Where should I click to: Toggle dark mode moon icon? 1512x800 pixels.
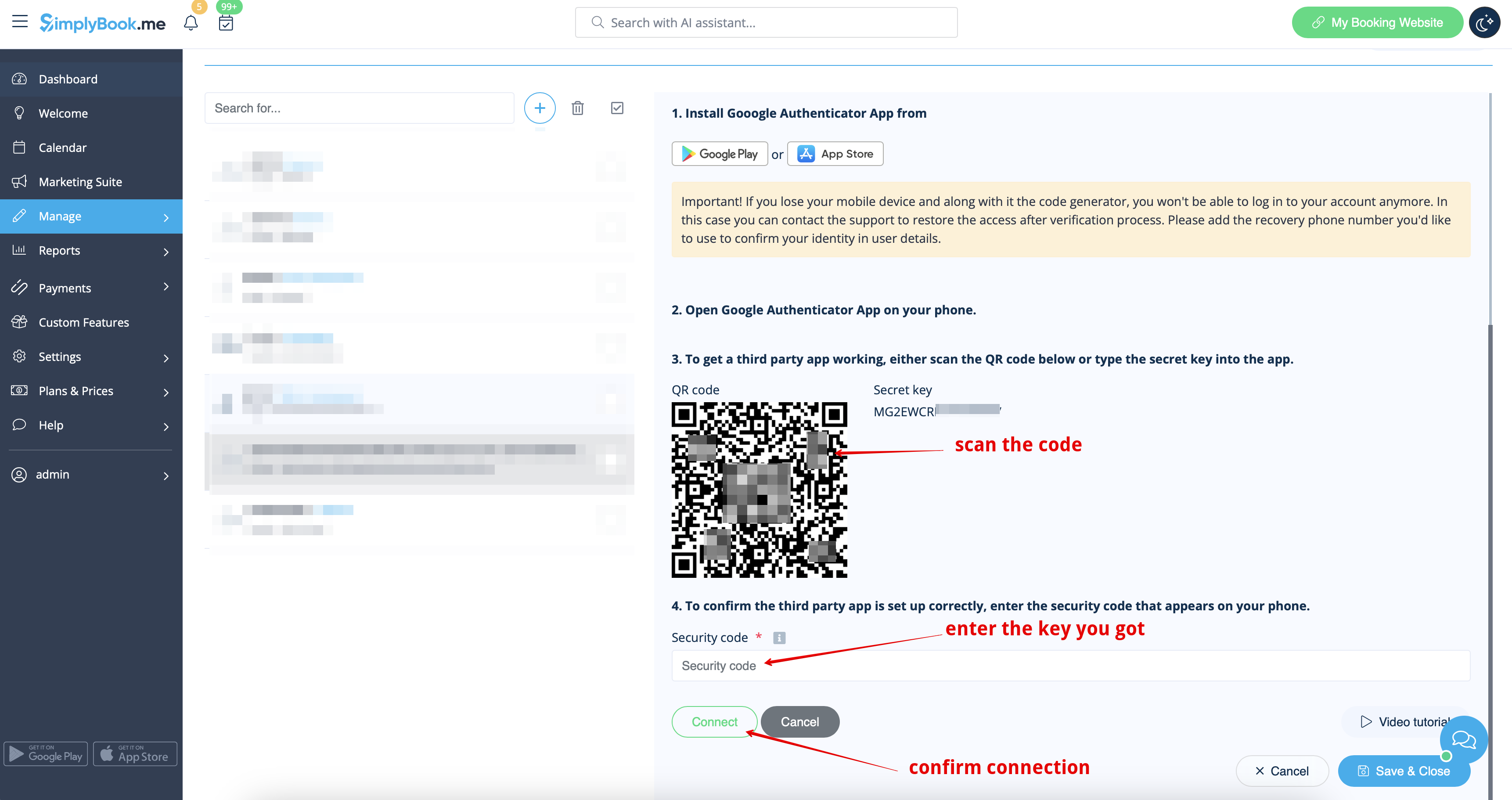[x=1484, y=22]
